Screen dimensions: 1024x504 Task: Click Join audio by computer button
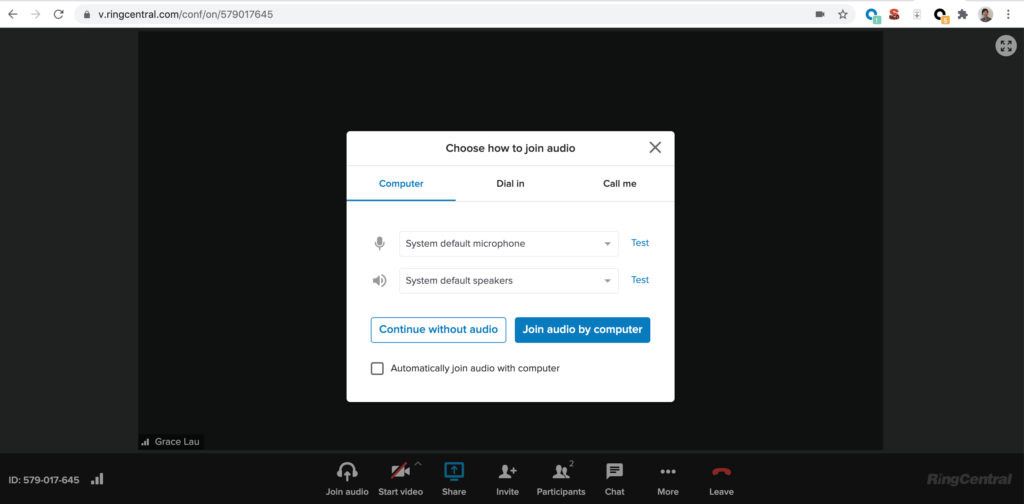tap(582, 330)
